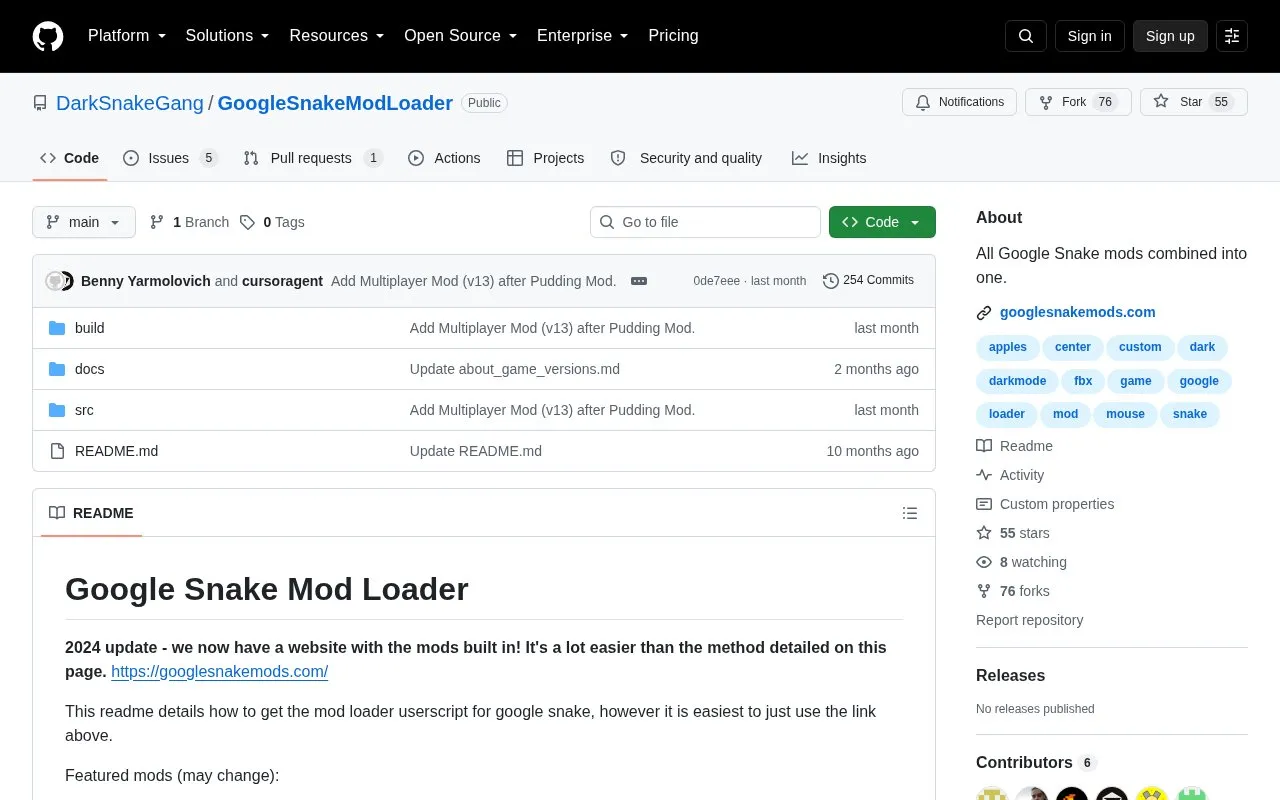Open the green Code dropdown
The image size is (1280, 800).
coord(882,222)
